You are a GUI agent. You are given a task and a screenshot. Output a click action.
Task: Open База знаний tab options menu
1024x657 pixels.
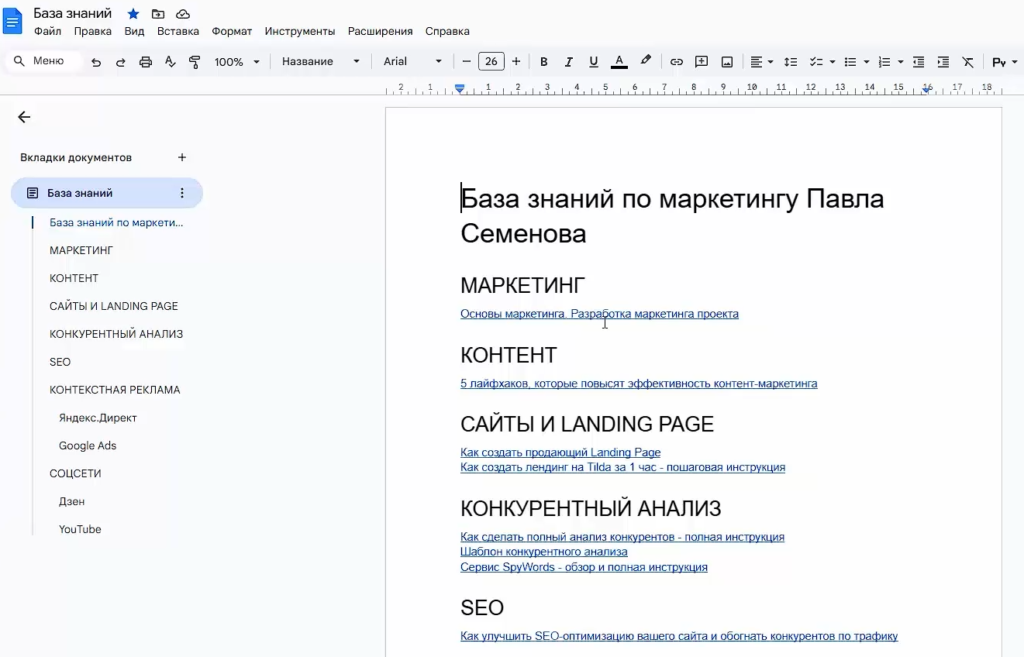tap(182, 193)
